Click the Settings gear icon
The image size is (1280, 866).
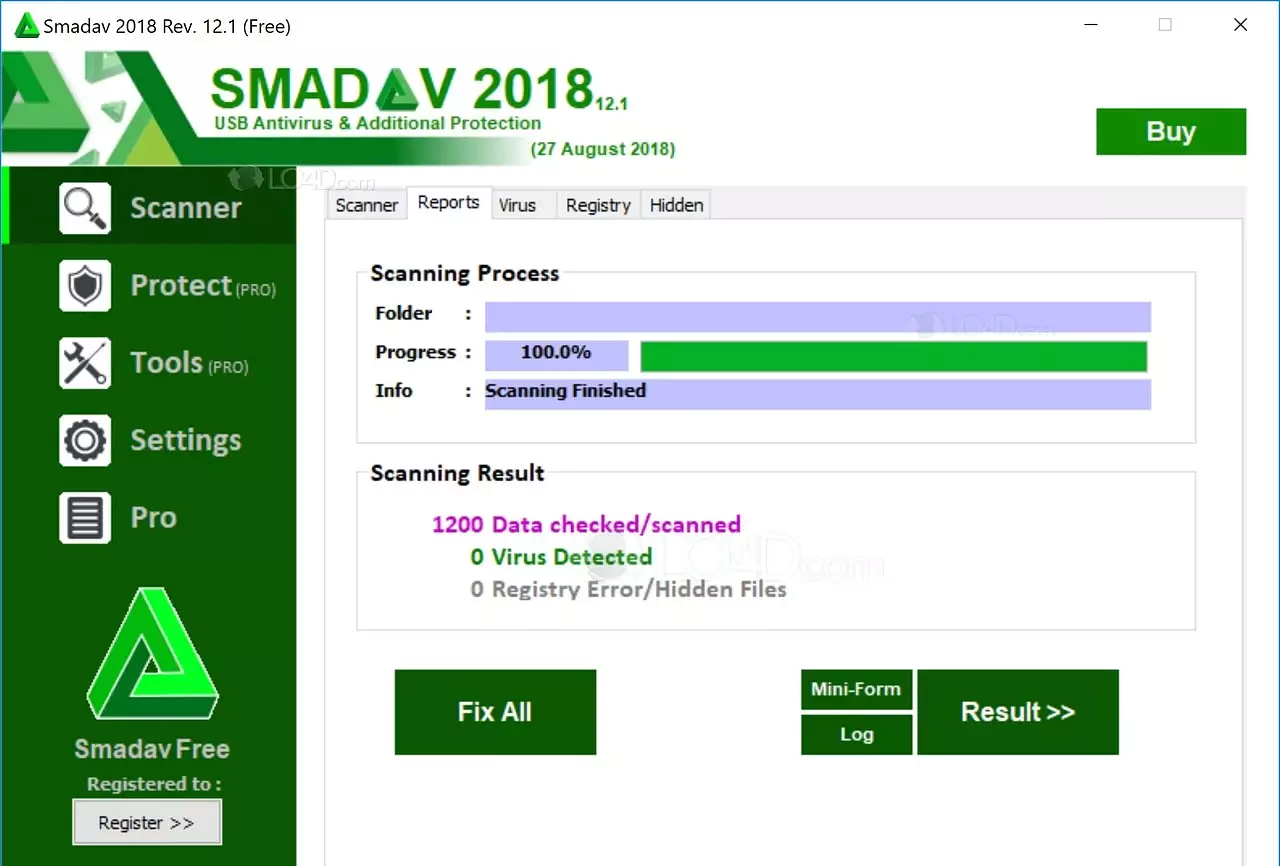pos(85,440)
